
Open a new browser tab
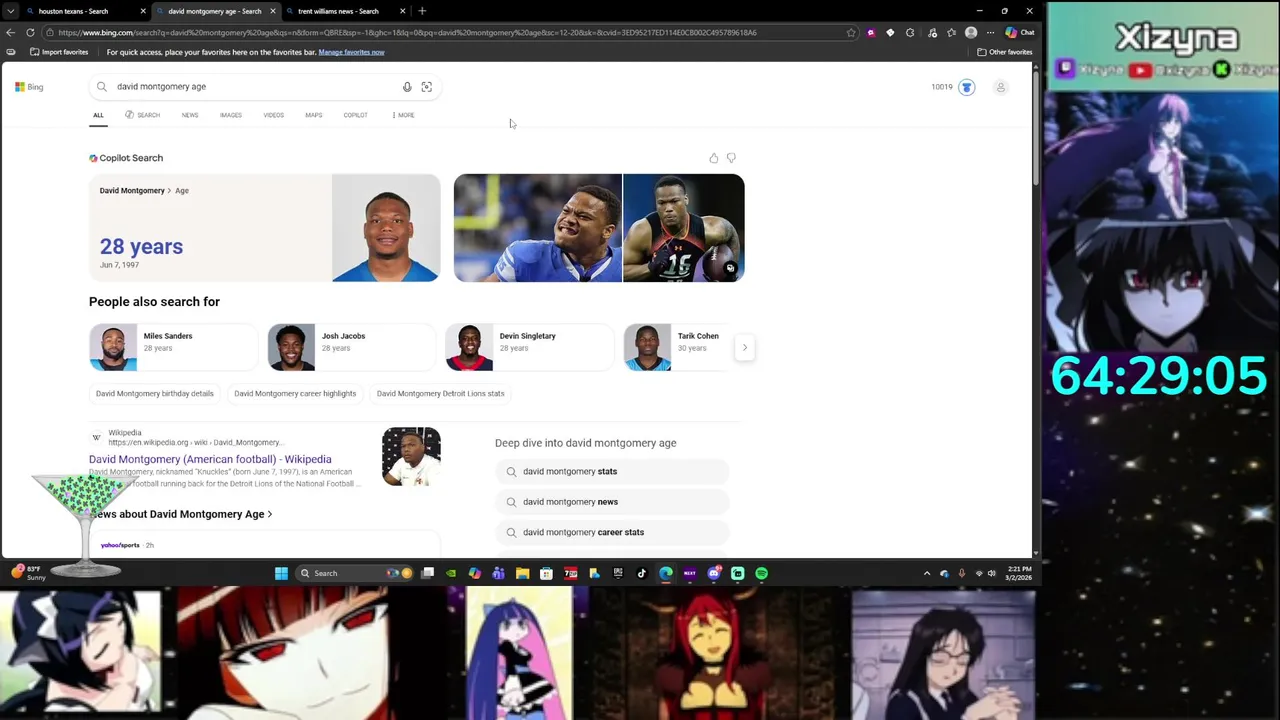(422, 11)
